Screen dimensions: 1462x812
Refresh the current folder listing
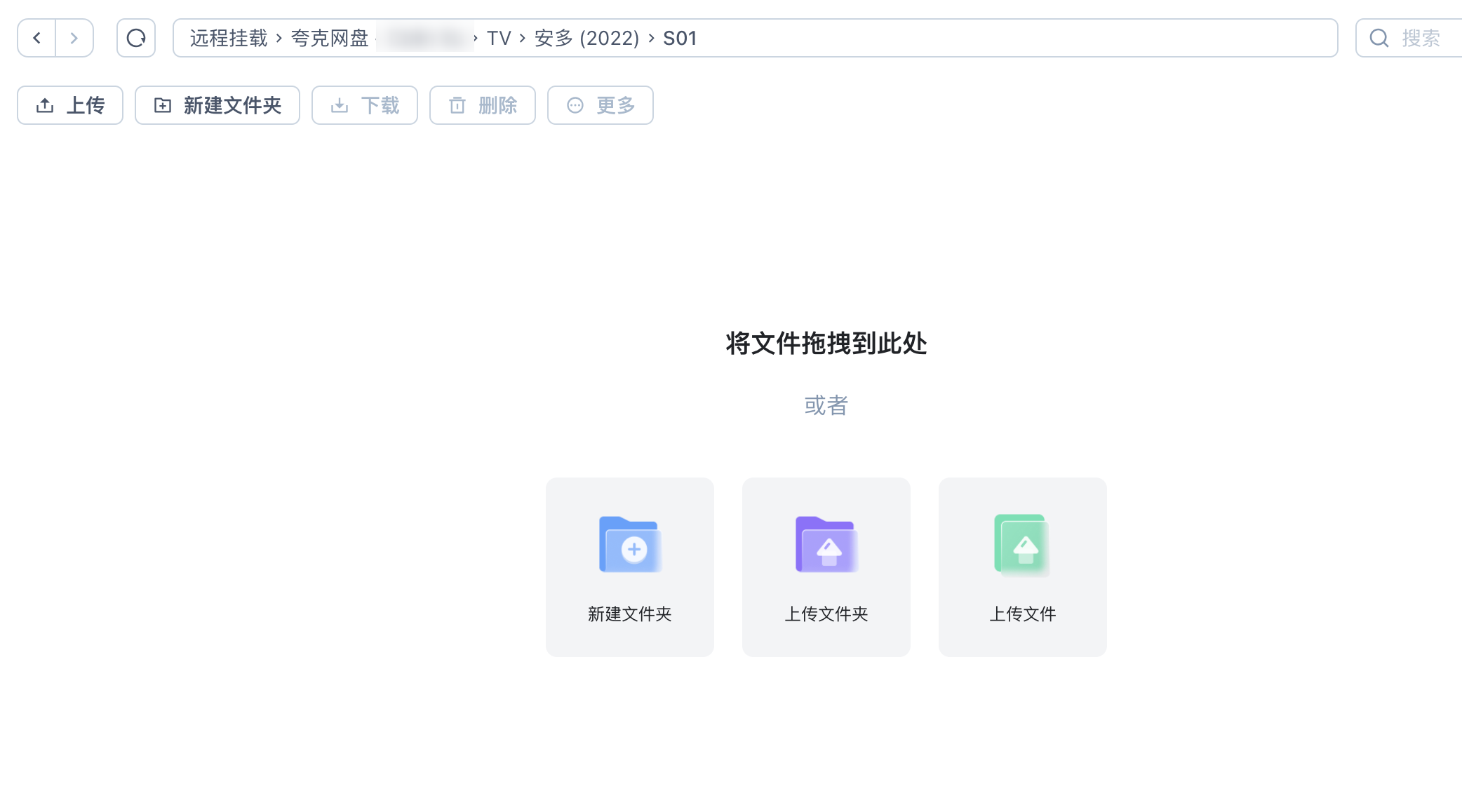(x=136, y=38)
